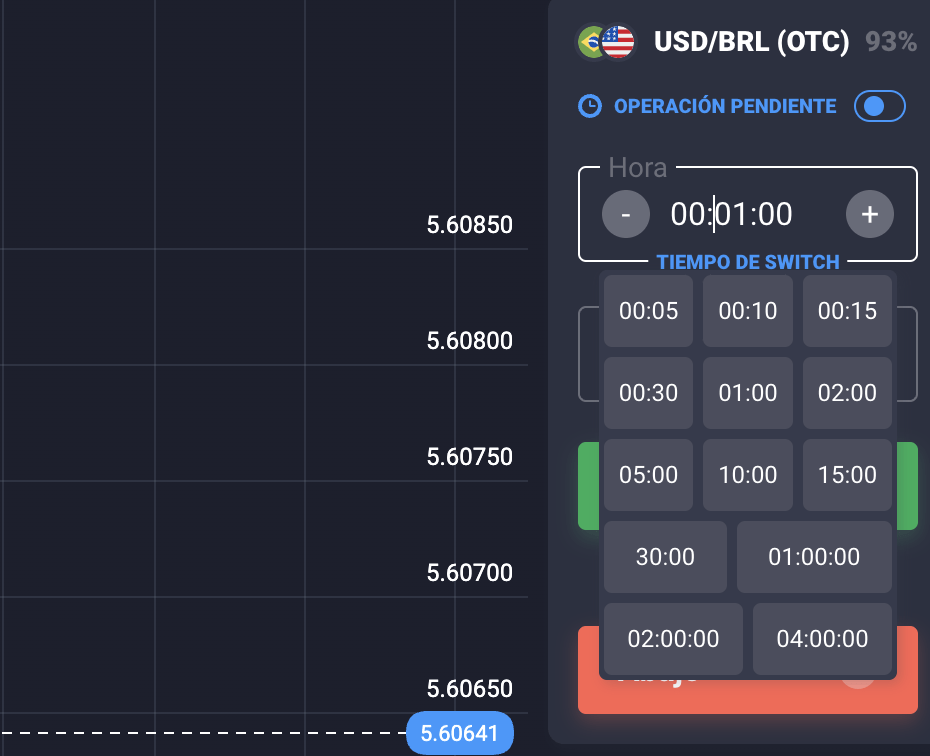The image size is (930, 756).
Task: Pick the 00:15 time preset
Action: pyautogui.click(x=847, y=311)
